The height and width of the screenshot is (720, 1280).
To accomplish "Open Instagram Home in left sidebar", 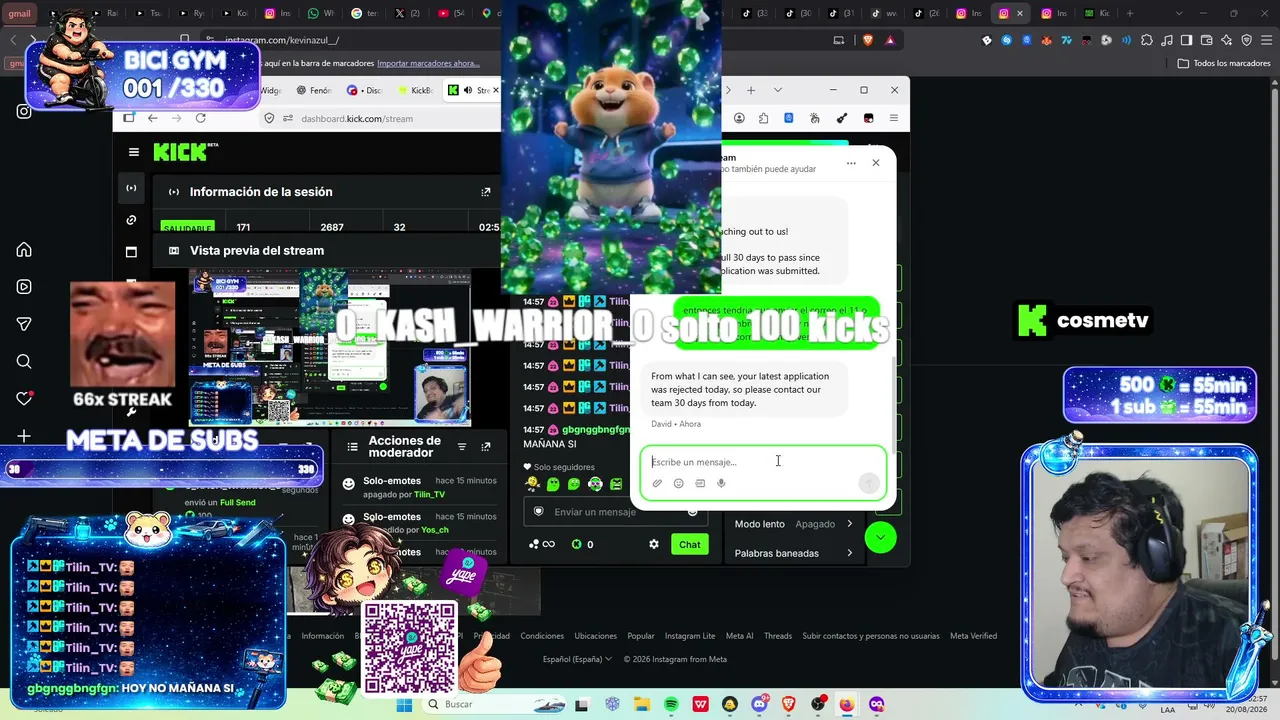I will (x=24, y=250).
